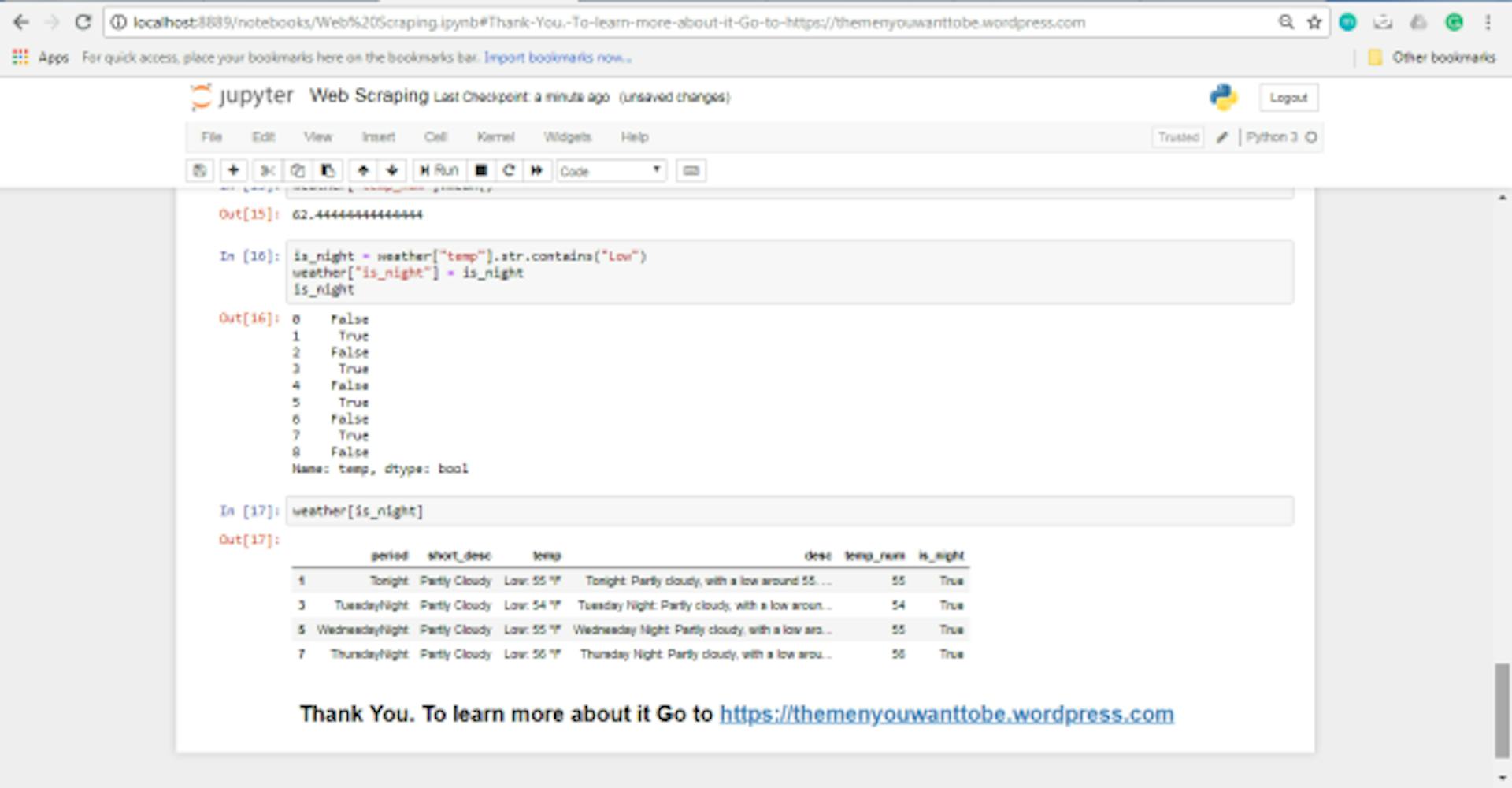Open the Apps shortcut in bookmarks bar

click(x=40, y=58)
